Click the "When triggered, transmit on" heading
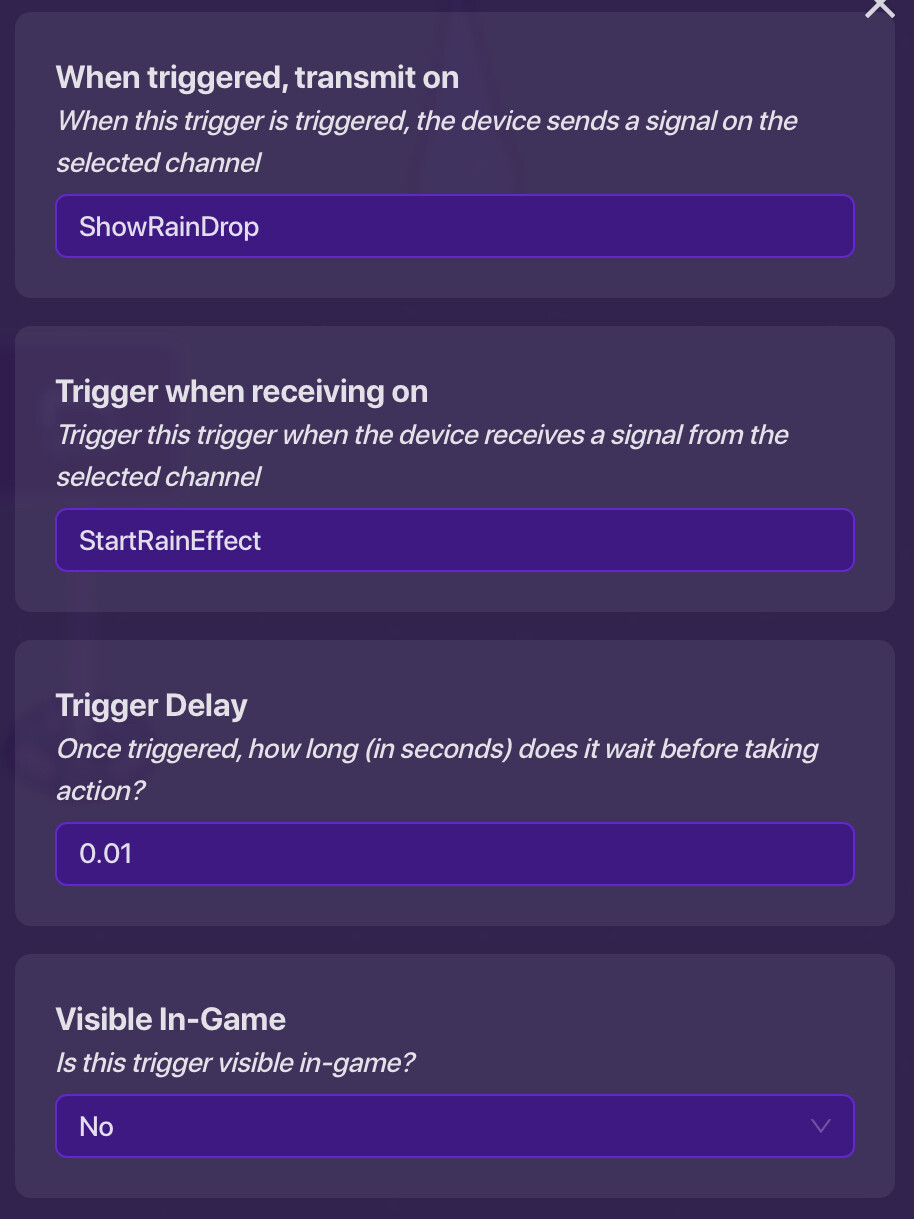 click(x=257, y=77)
